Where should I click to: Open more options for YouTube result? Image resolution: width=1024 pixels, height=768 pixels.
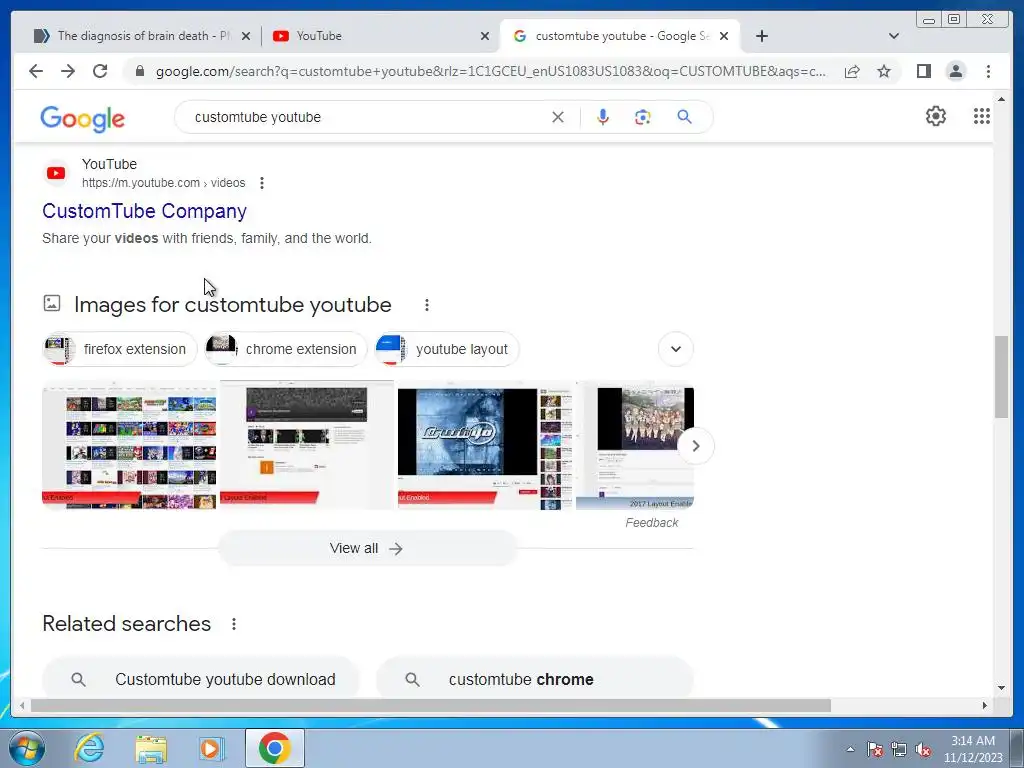(262, 183)
